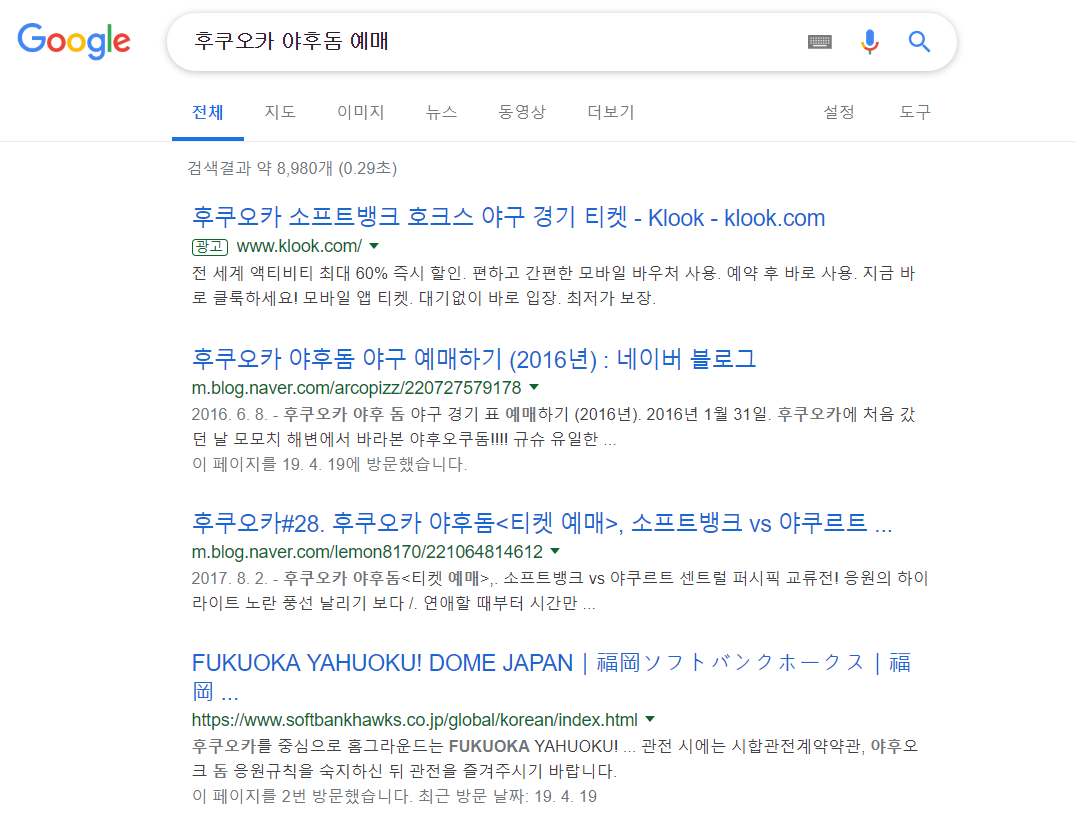The image size is (1076, 820).
Task: Click the m.blog.naver.com/arcopizz URL
Action: pyautogui.click(x=356, y=388)
